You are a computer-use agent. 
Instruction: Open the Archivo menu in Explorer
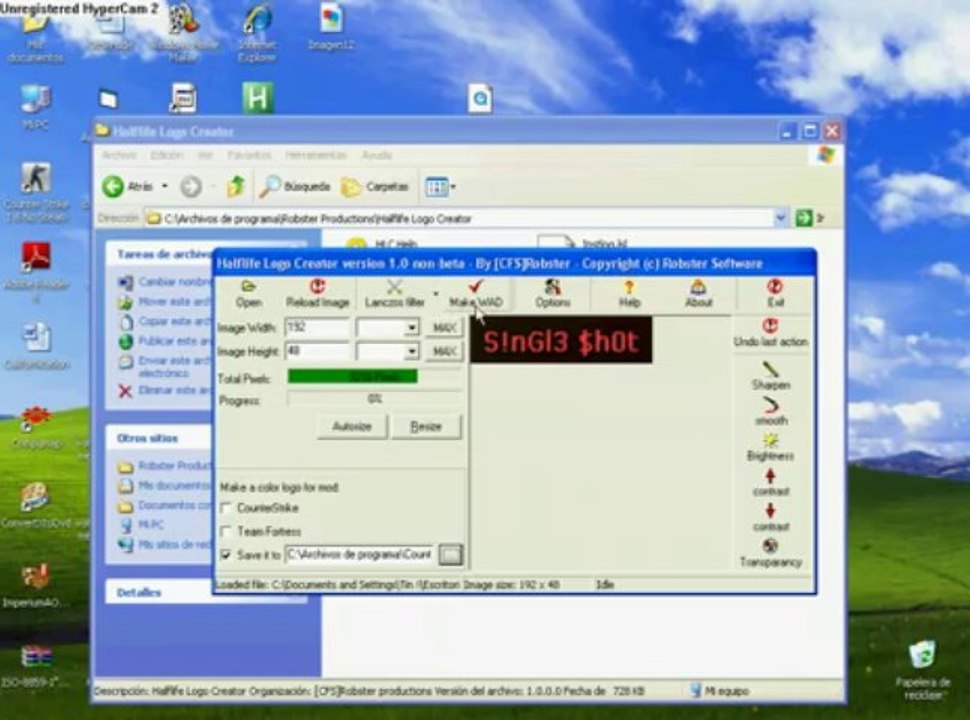pos(119,155)
